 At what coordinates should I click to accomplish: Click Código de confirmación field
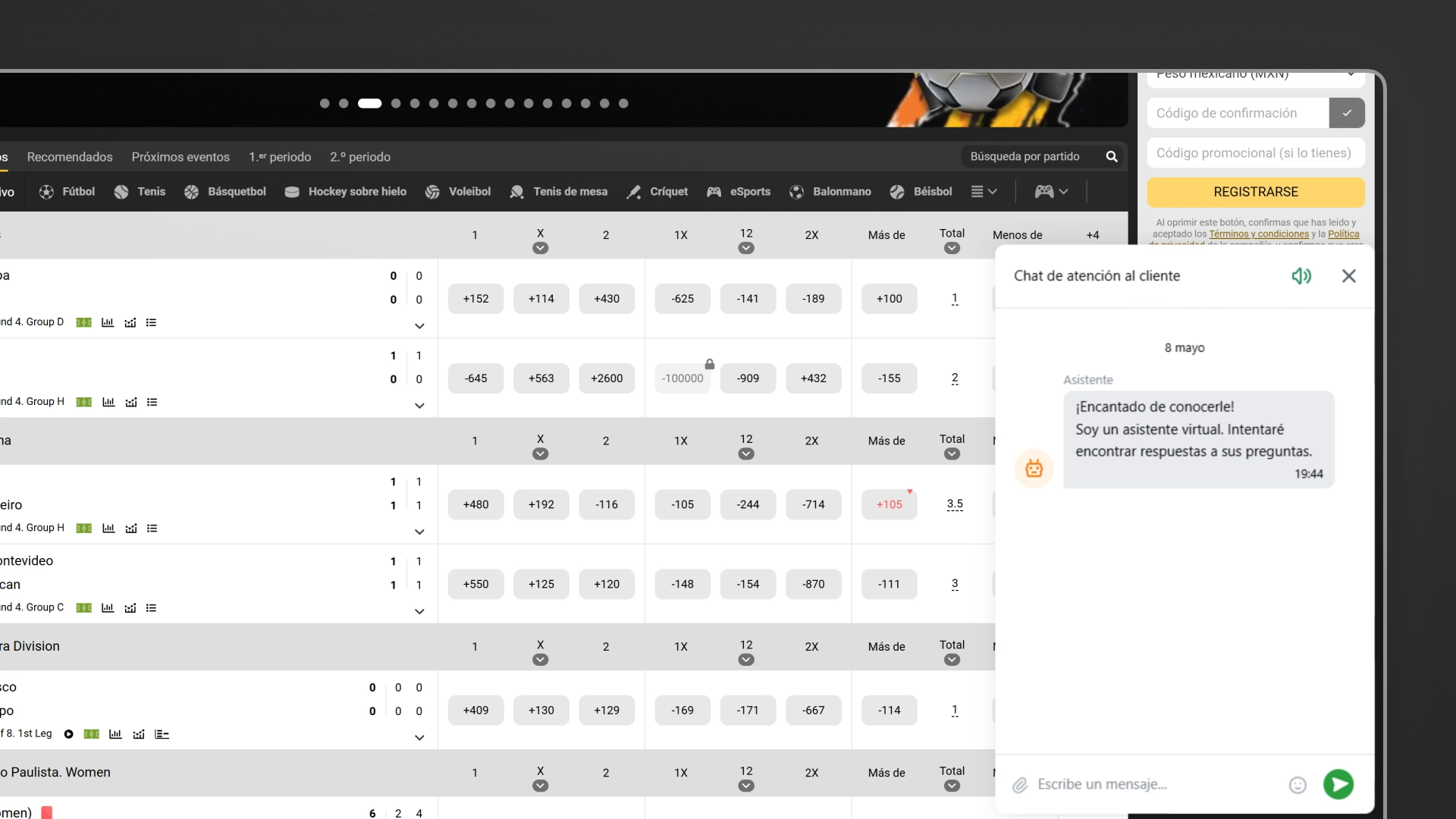click(1238, 113)
